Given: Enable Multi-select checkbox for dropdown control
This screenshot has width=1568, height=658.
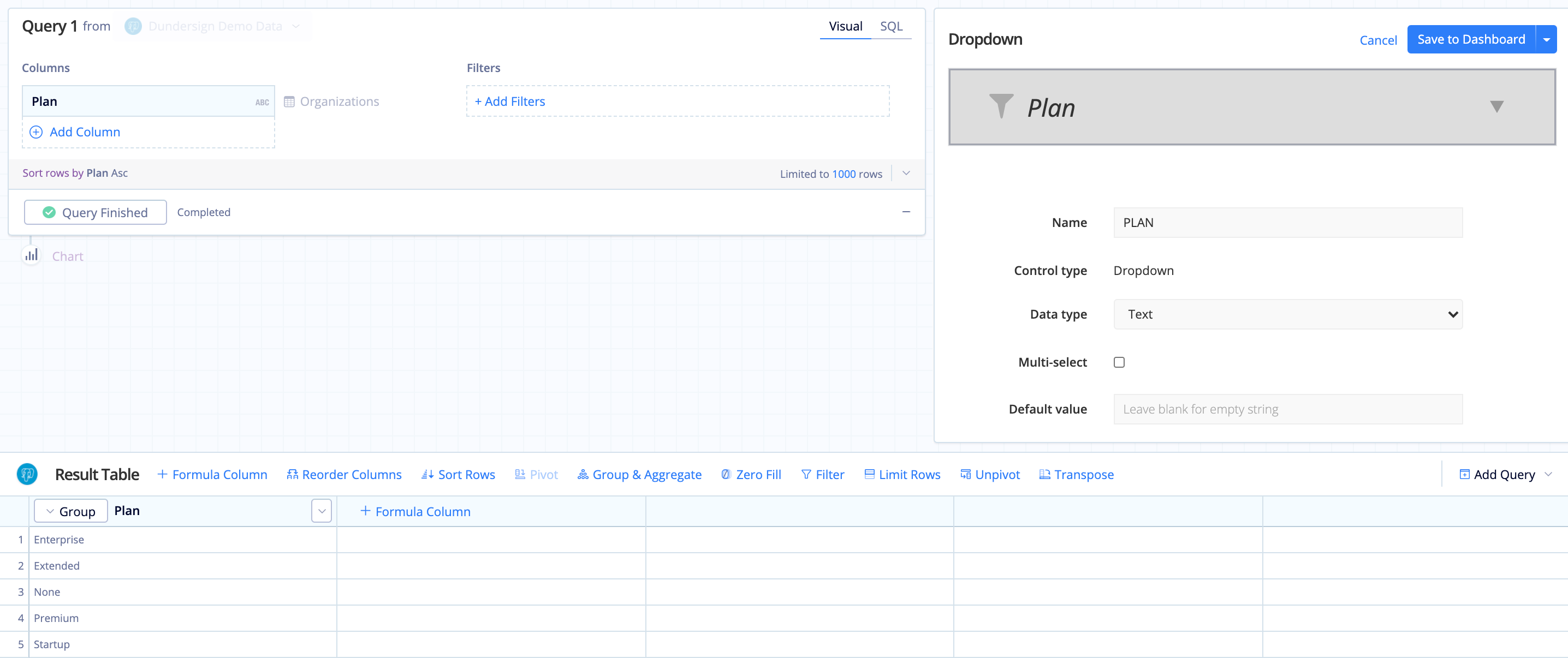Looking at the screenshot, I should pyautogui.click(x=1119, y=362).
